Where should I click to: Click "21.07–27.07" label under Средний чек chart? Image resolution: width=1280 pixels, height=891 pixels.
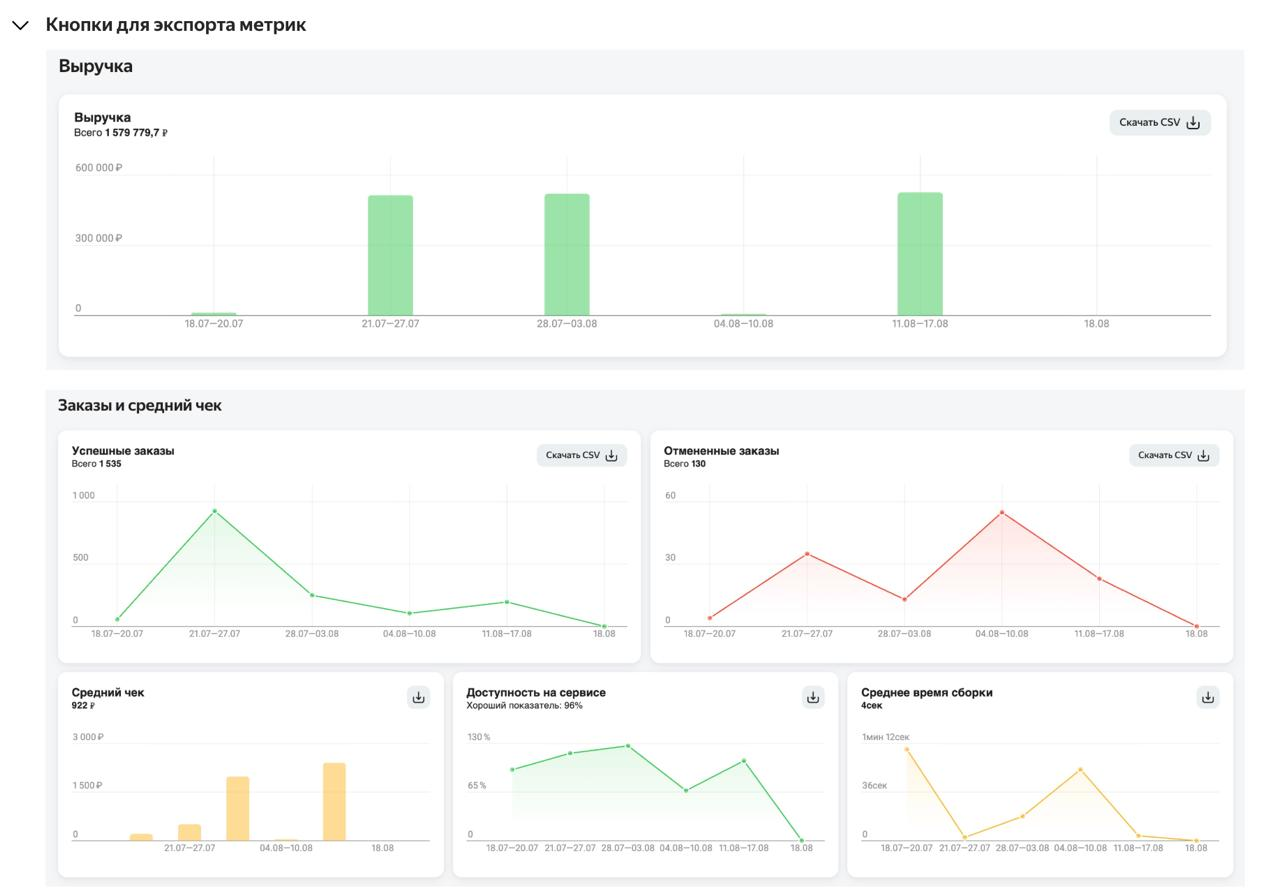(x=189, y=848)
